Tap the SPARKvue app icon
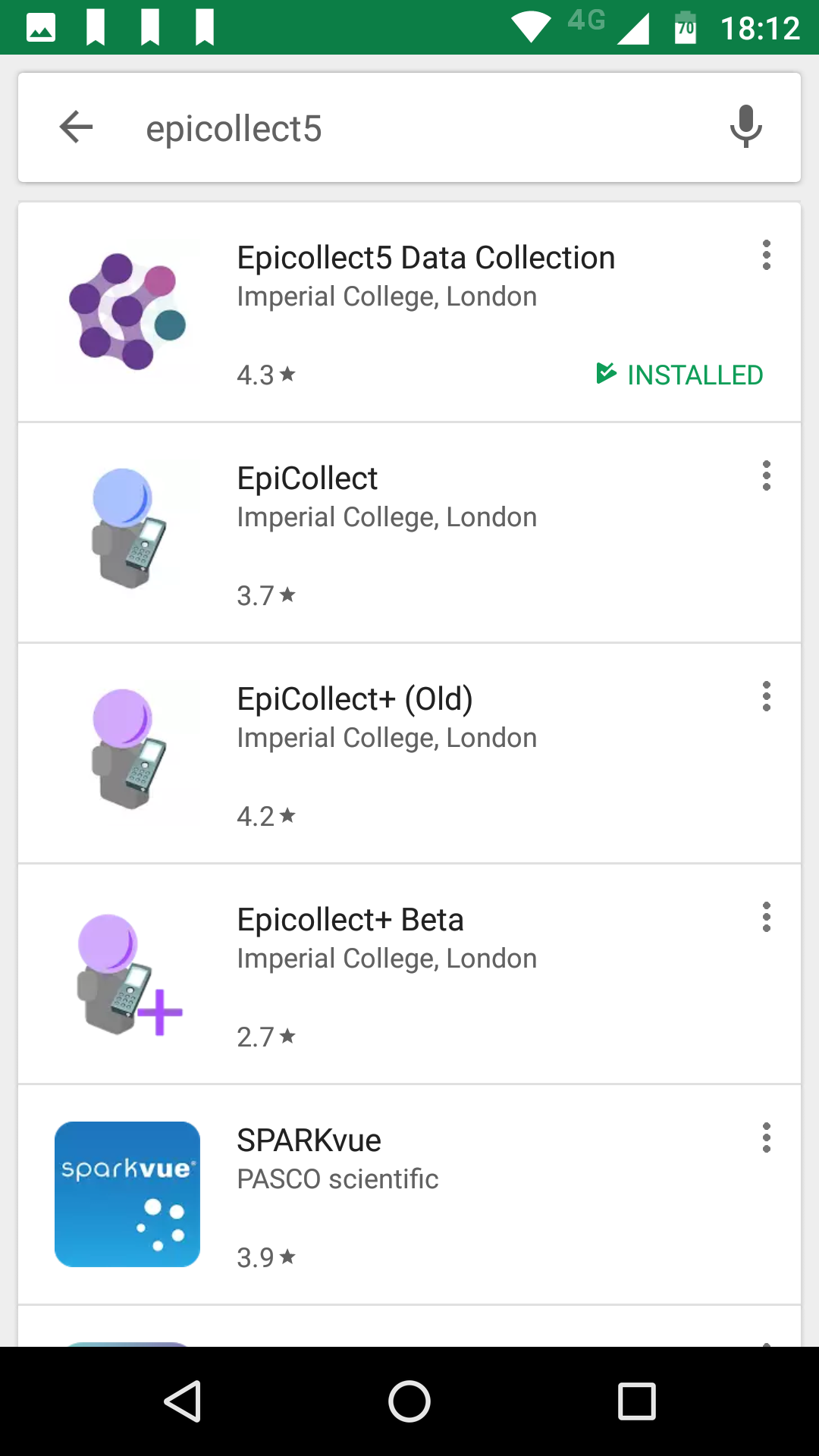 127,1194
